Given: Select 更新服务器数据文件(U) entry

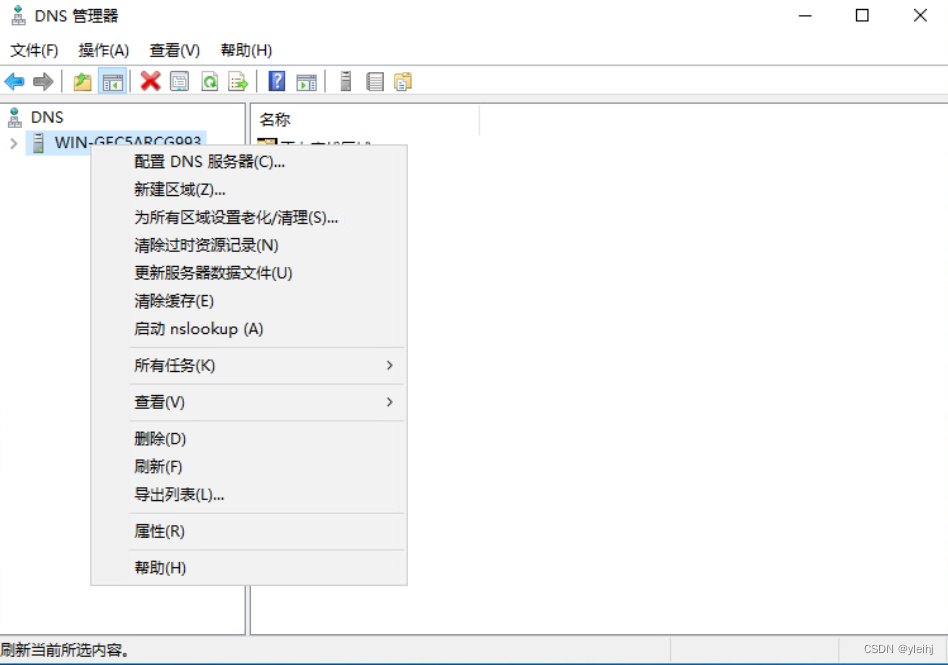Looking at the screenshot, I should point(249,273).
